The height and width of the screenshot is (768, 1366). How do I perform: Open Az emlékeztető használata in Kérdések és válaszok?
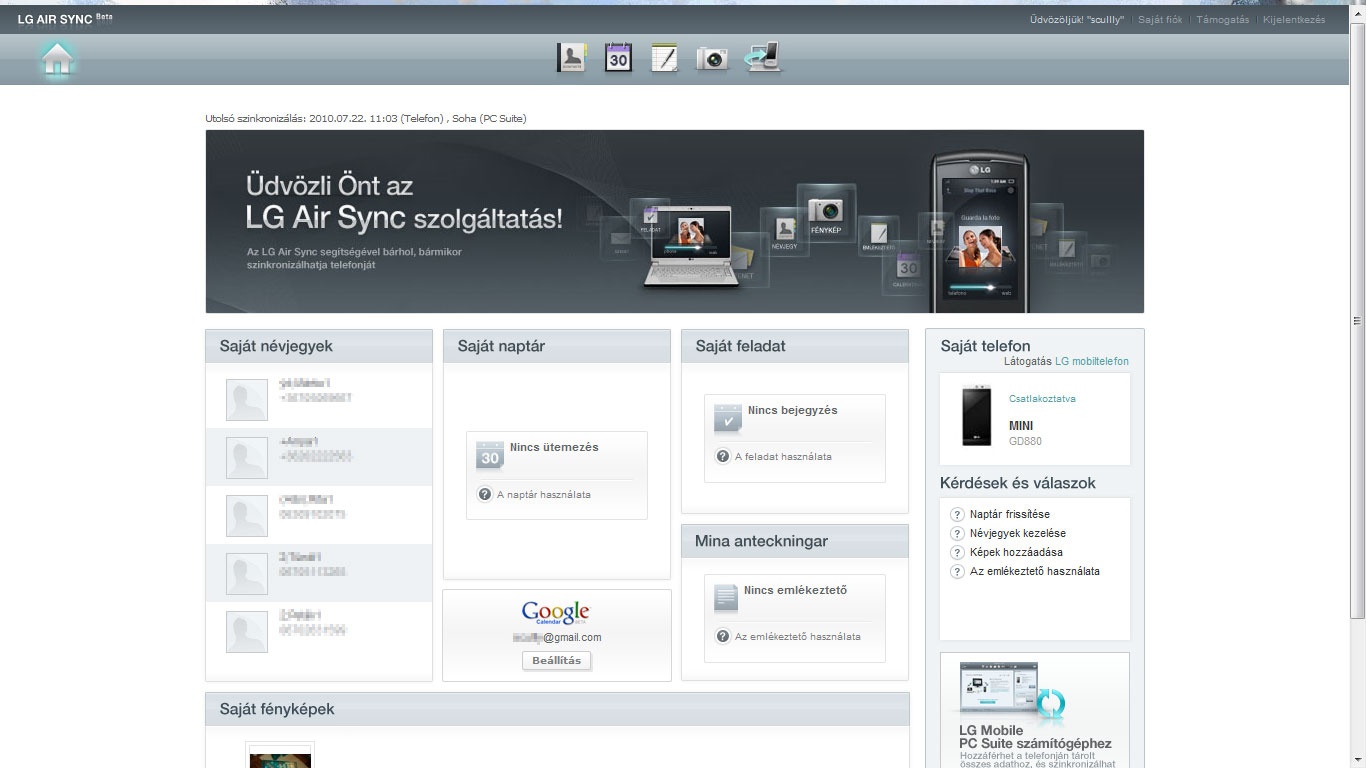1035,572
